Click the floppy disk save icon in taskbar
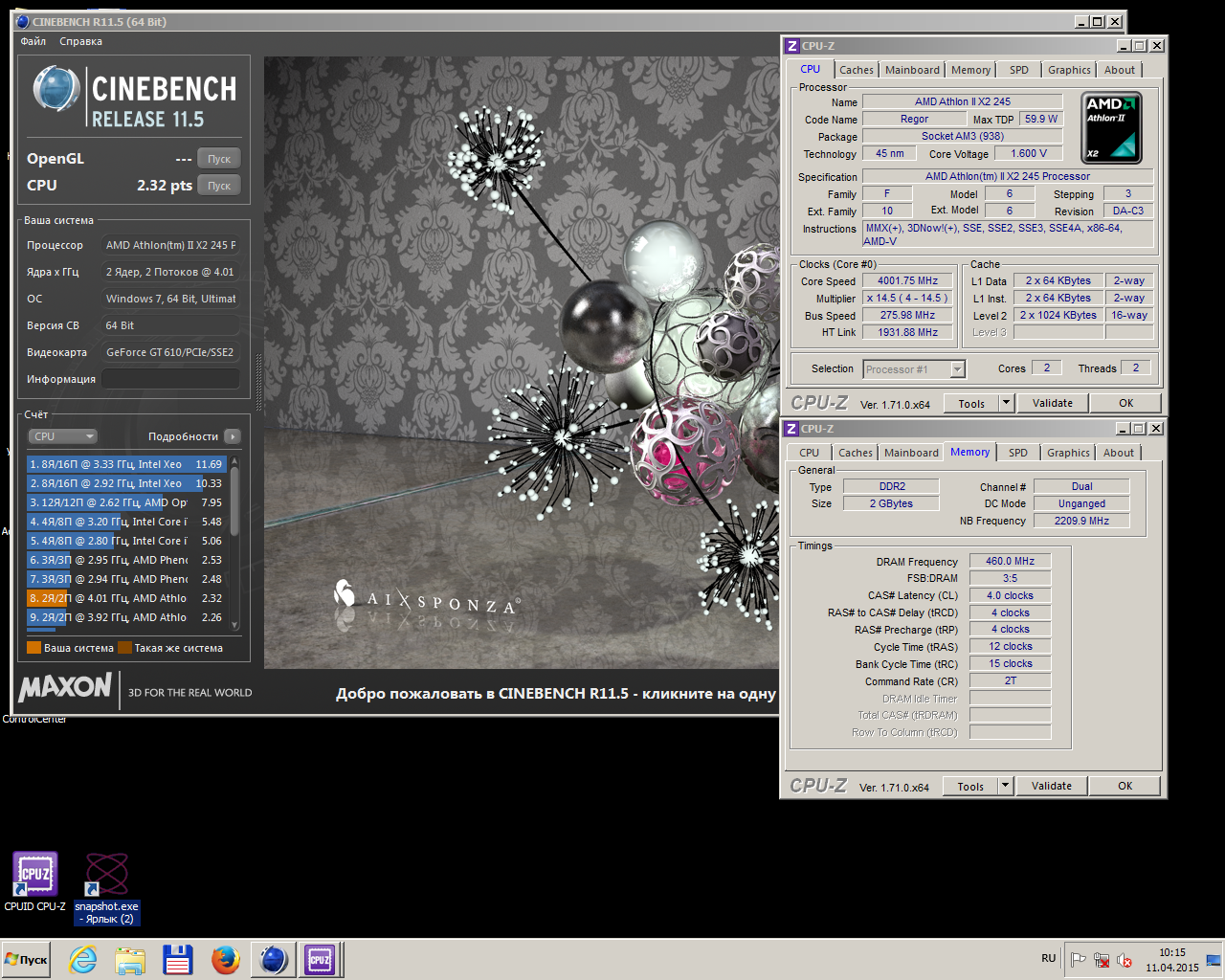This screenshot has height=980, width=1225. (x=178, y=959)
